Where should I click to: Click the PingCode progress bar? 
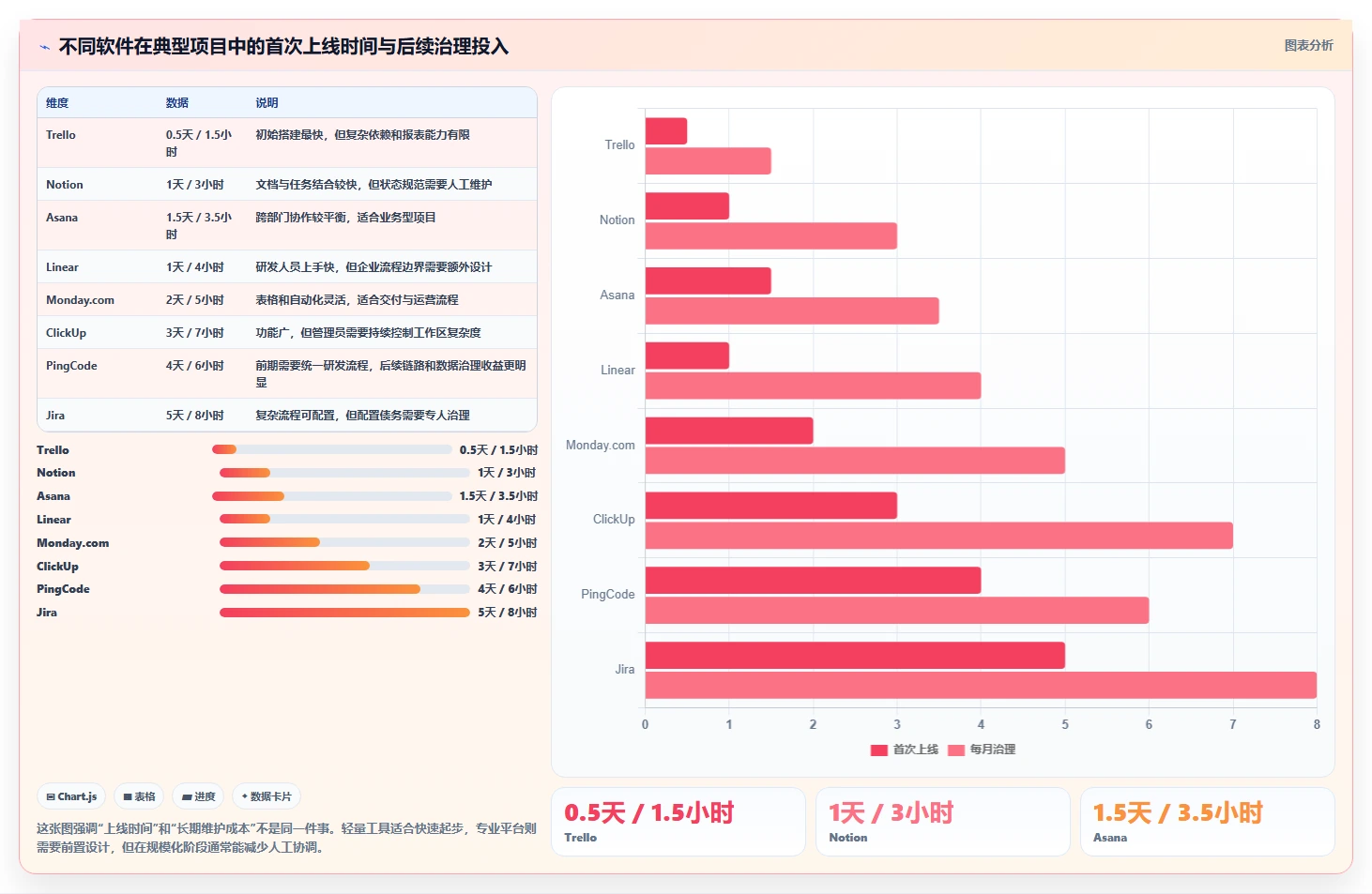343,589
